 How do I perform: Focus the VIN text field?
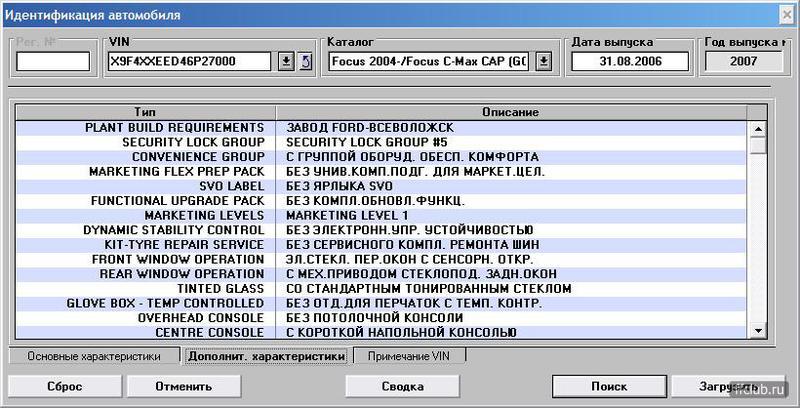[189, 62]
